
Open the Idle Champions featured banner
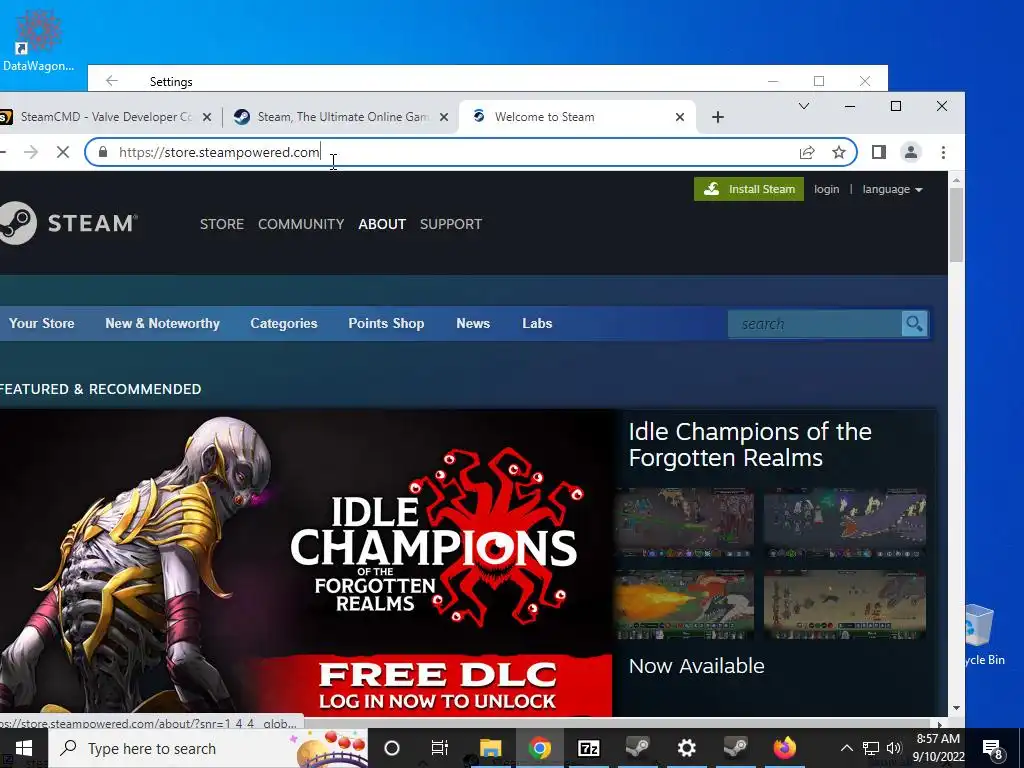306,563
